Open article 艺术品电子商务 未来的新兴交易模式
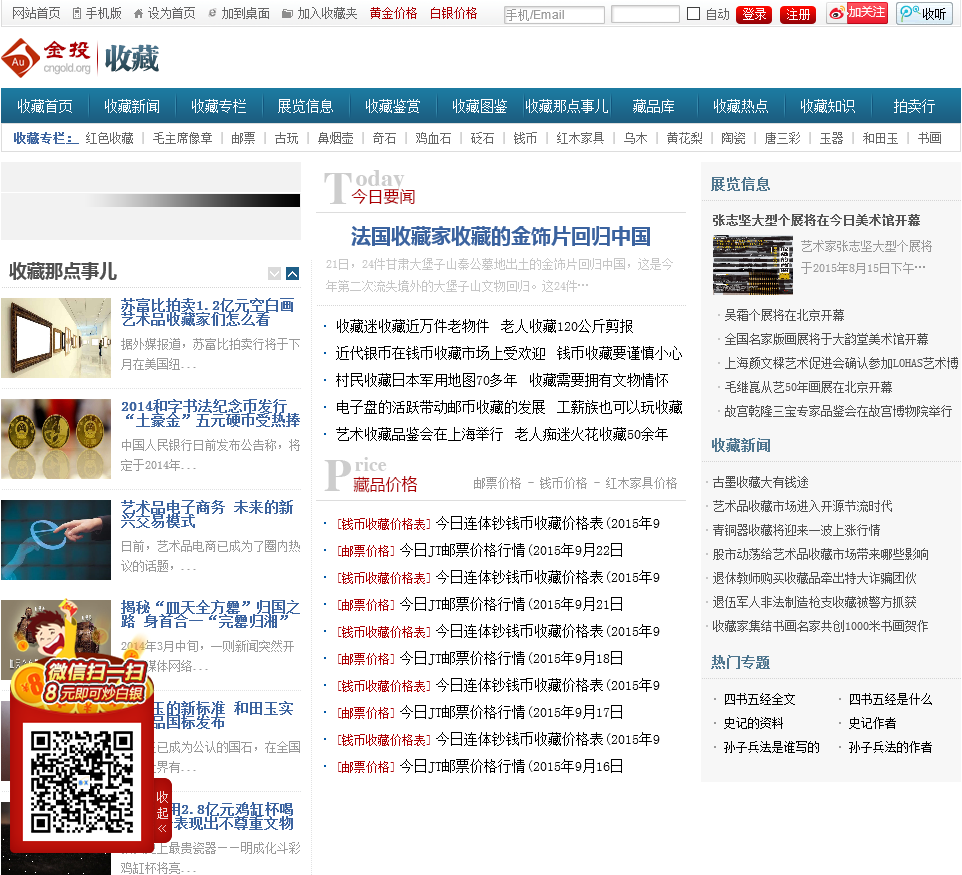Screen dimensions: 962x875 (x=207, y=514)
